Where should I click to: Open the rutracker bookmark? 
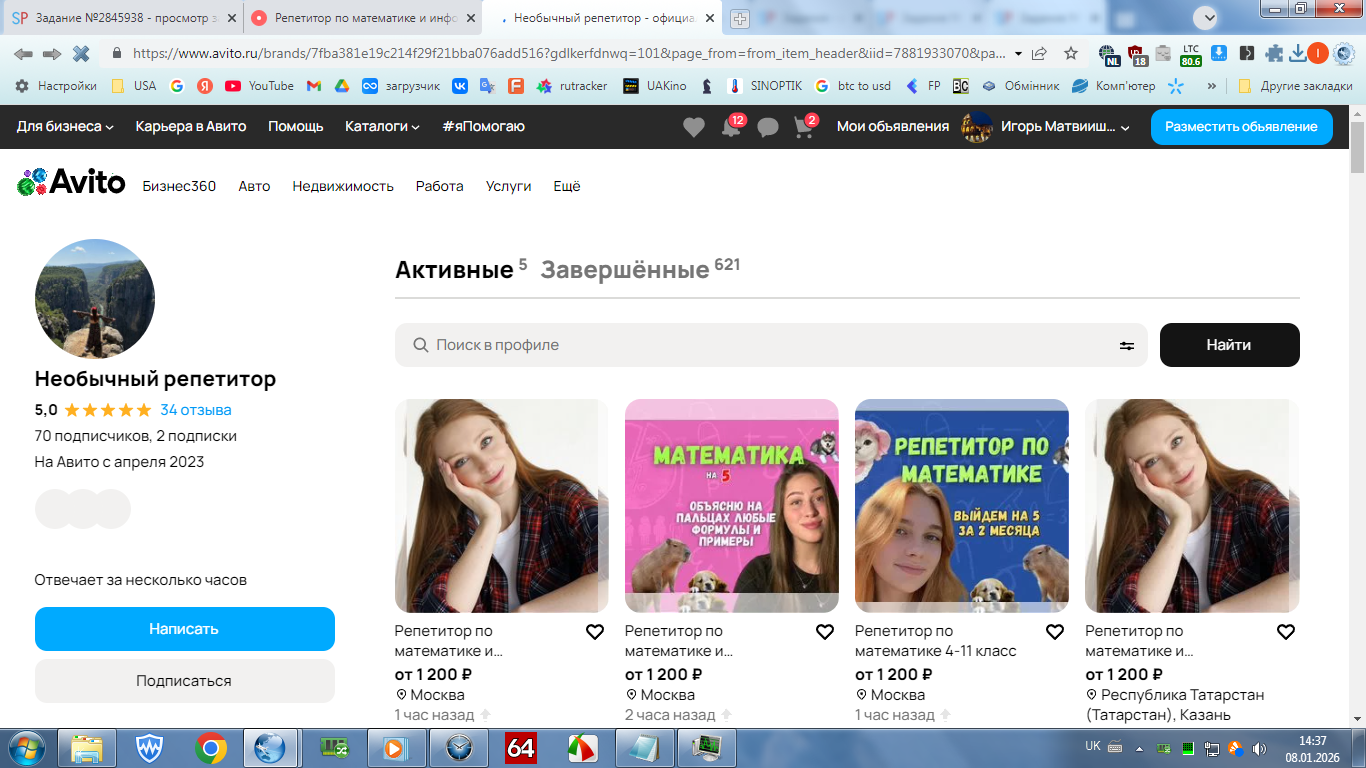pyautogui.click(x=572, y=86)
